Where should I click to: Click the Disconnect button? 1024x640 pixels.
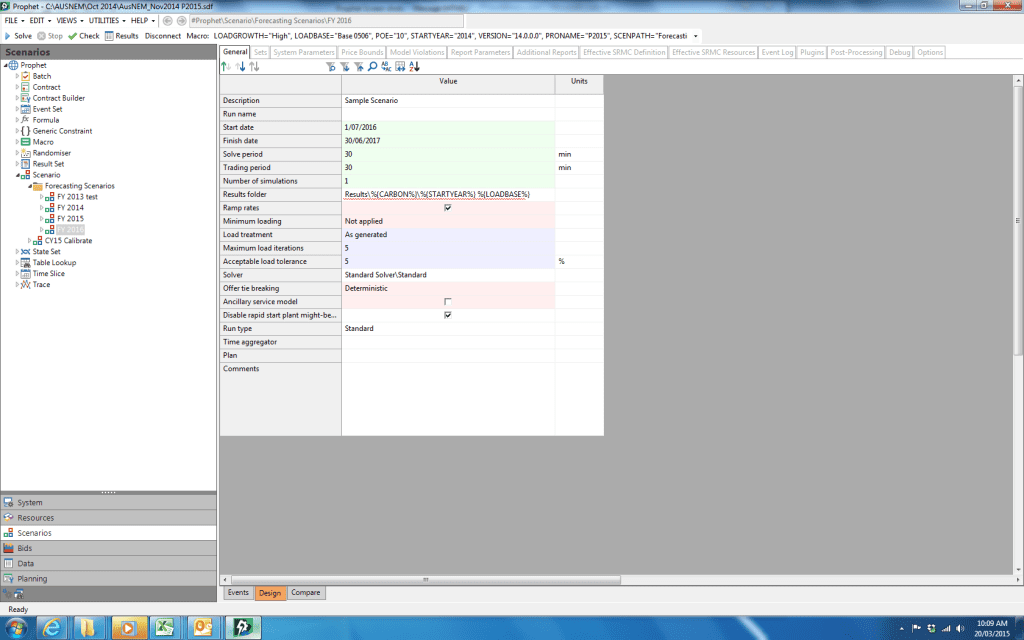click(x=163, y=34)
